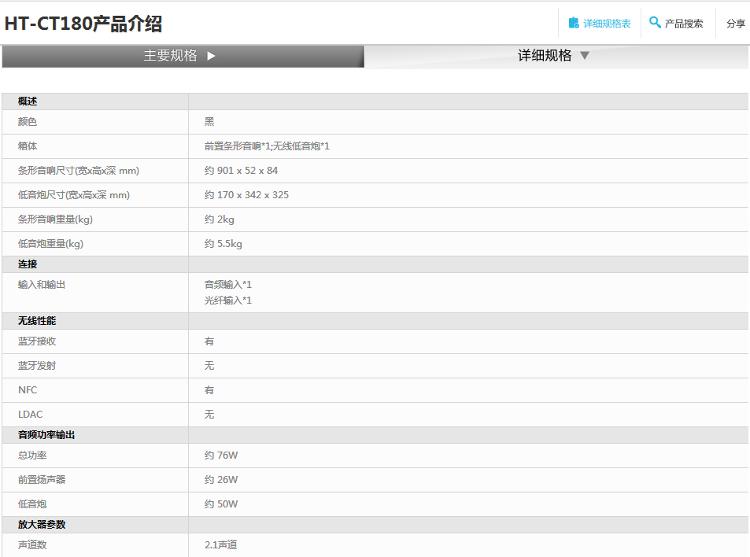The width and height of the screenshot is (750, 557).
Task: Select the 约 5.5kg value
Action: tap(223, 244)
